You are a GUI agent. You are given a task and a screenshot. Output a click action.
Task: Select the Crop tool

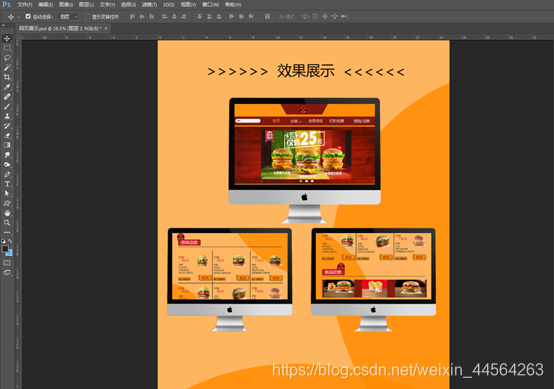coord(7,77)
